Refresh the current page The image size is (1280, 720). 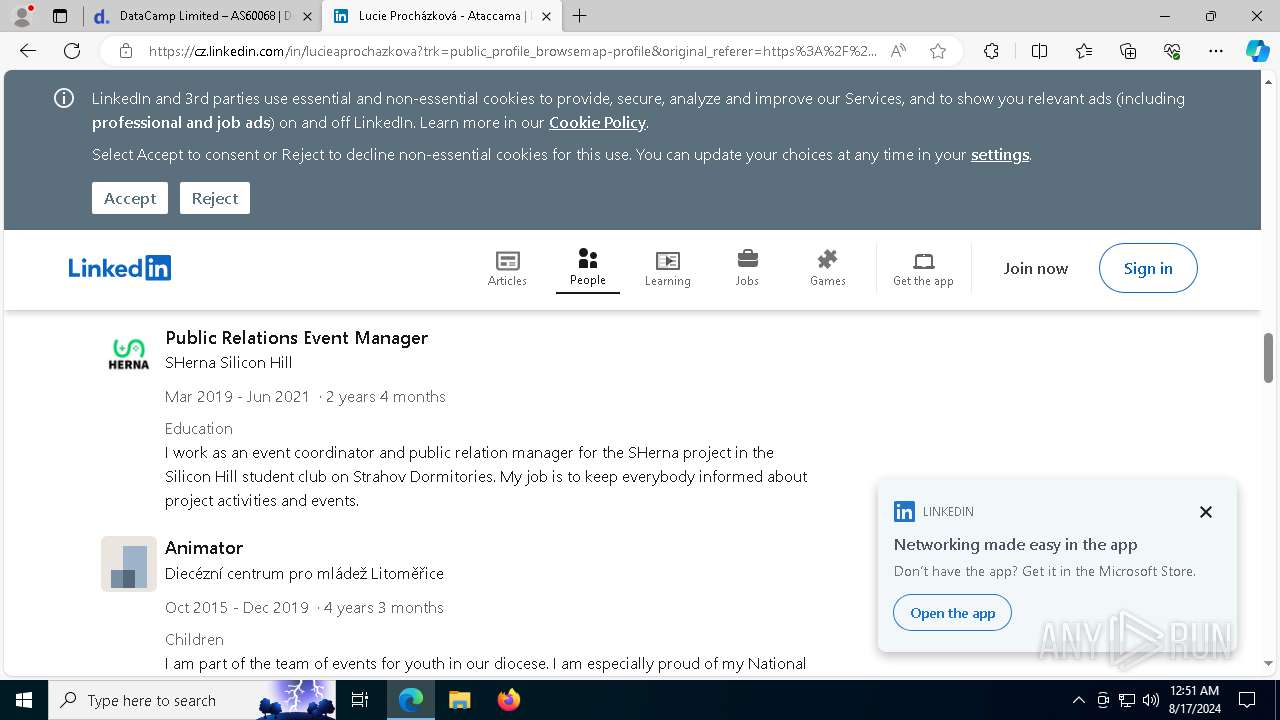(72, 51)
